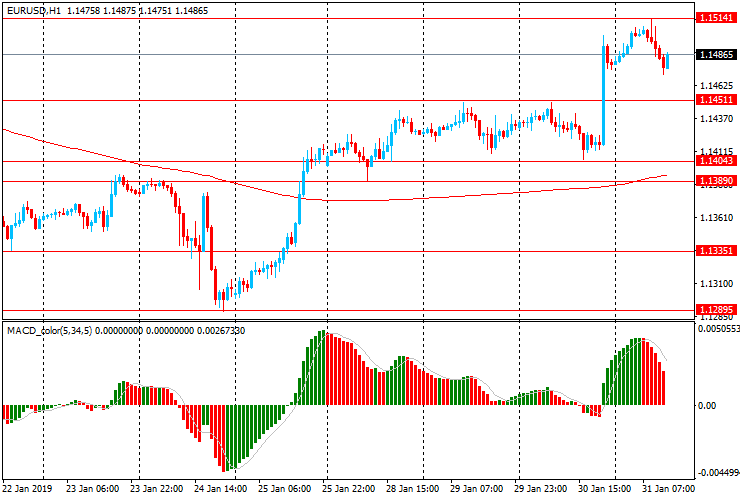The image size is (740, 500).
Task: Select the 31 Jan 07:00 time label
Action: [x=668, y=489]
